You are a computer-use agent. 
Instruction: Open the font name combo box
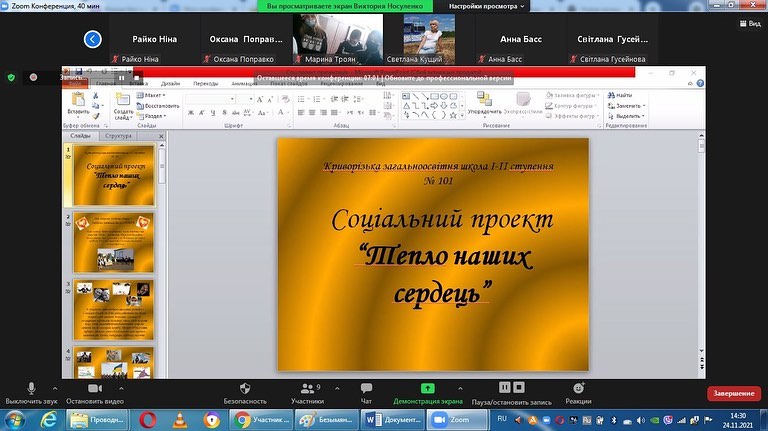click(x=211, y=99)
